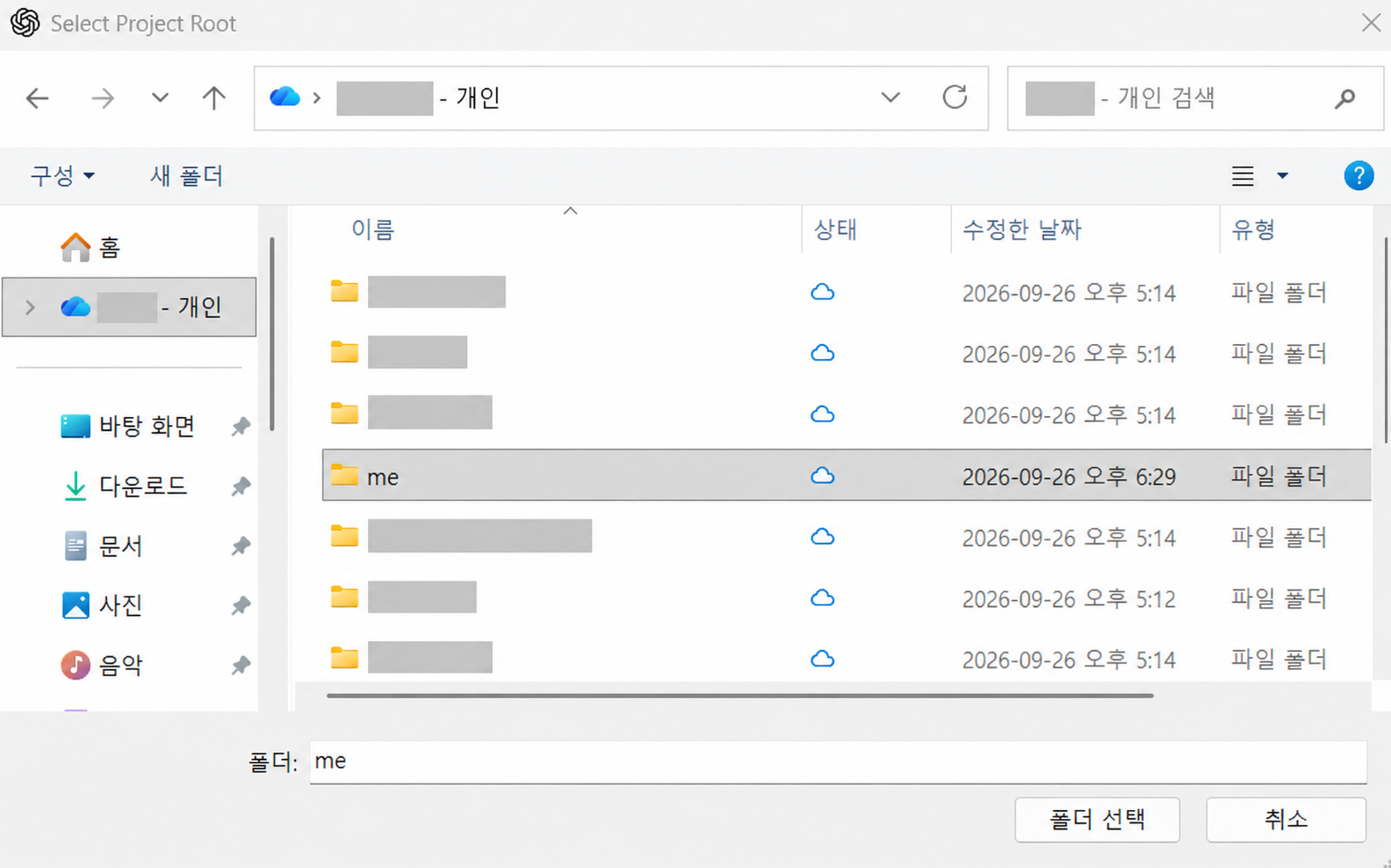The image size is (1391, 868).
Task: Open the recent locations chevron dropdown
Action: tap(159, 97)
